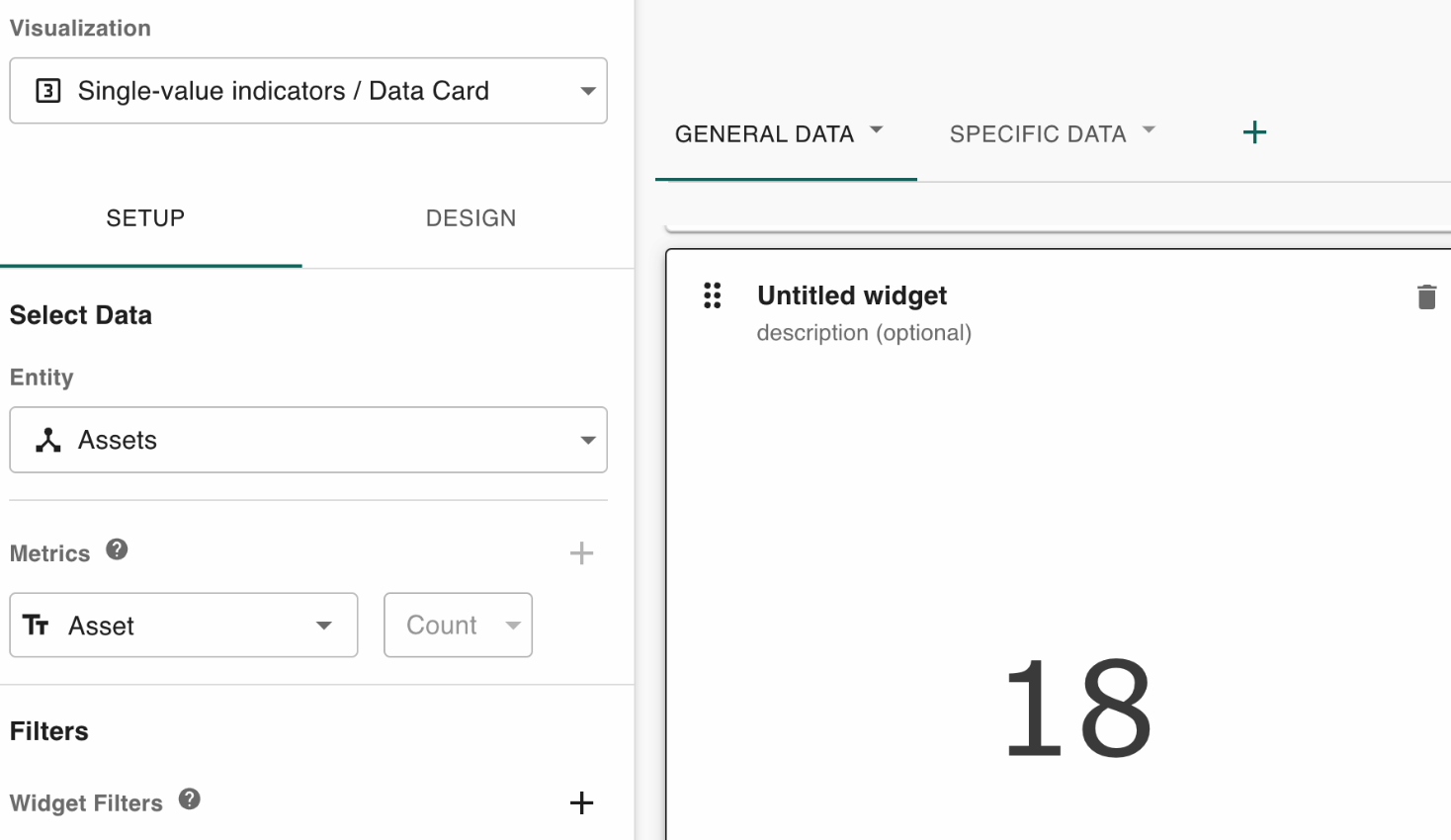The width and height of the screenshot is (1451, 840).
Task: Add a widget filter with plus icon
Action: 582,802
